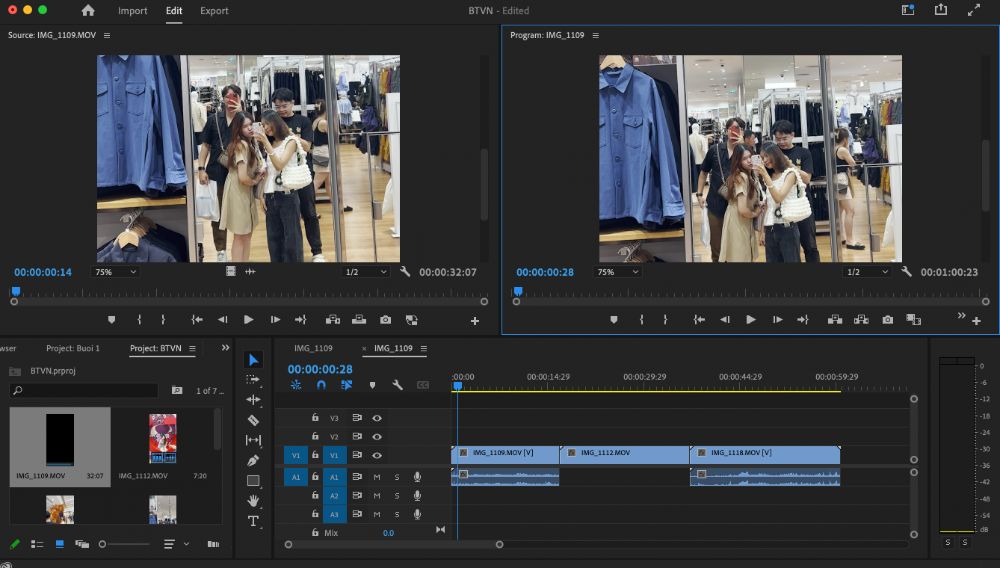Select the Type tool

click(x=253, y=521)
